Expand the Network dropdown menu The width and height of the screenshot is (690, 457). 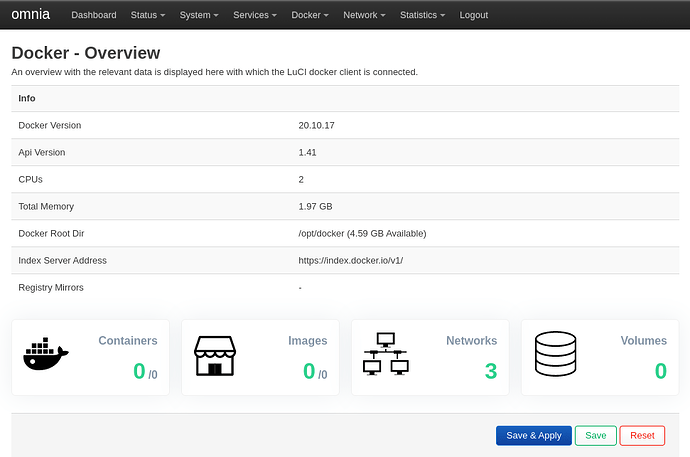pyautogui.click(x=364, y=15)
